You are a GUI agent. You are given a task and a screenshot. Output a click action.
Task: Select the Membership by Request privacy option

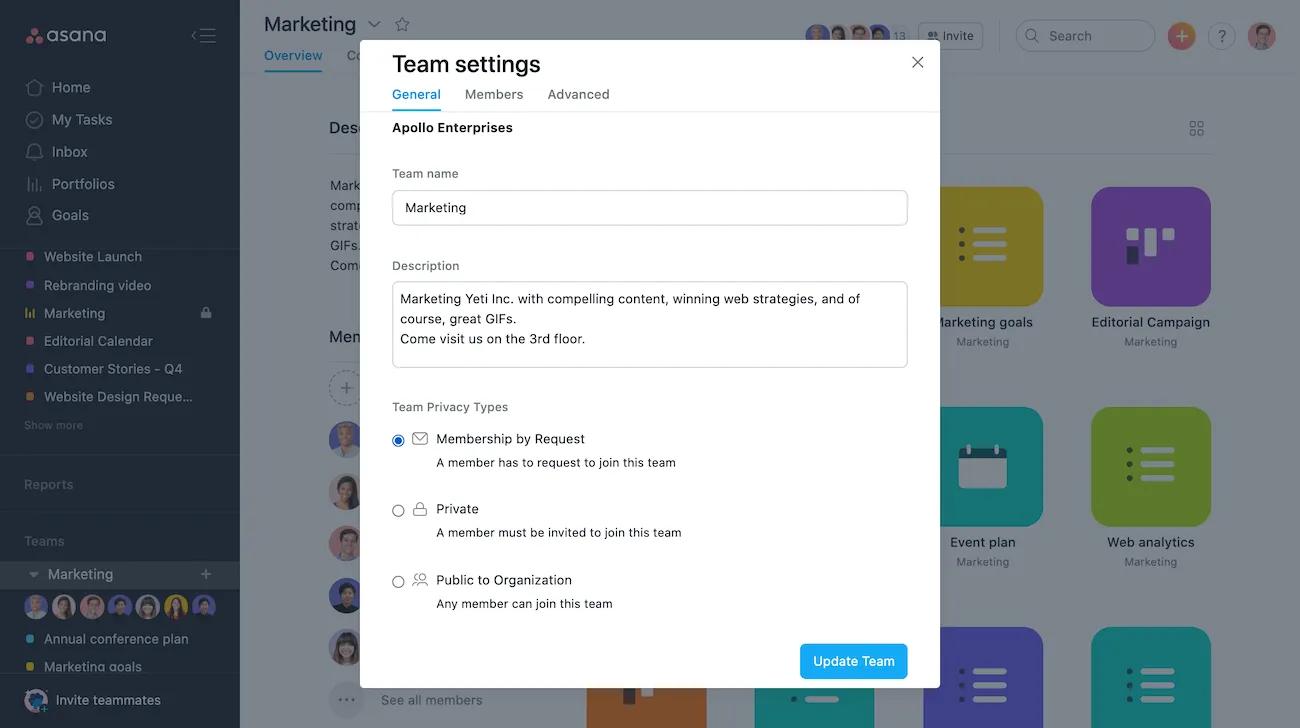pyautogui.click(x=399, y=441)
